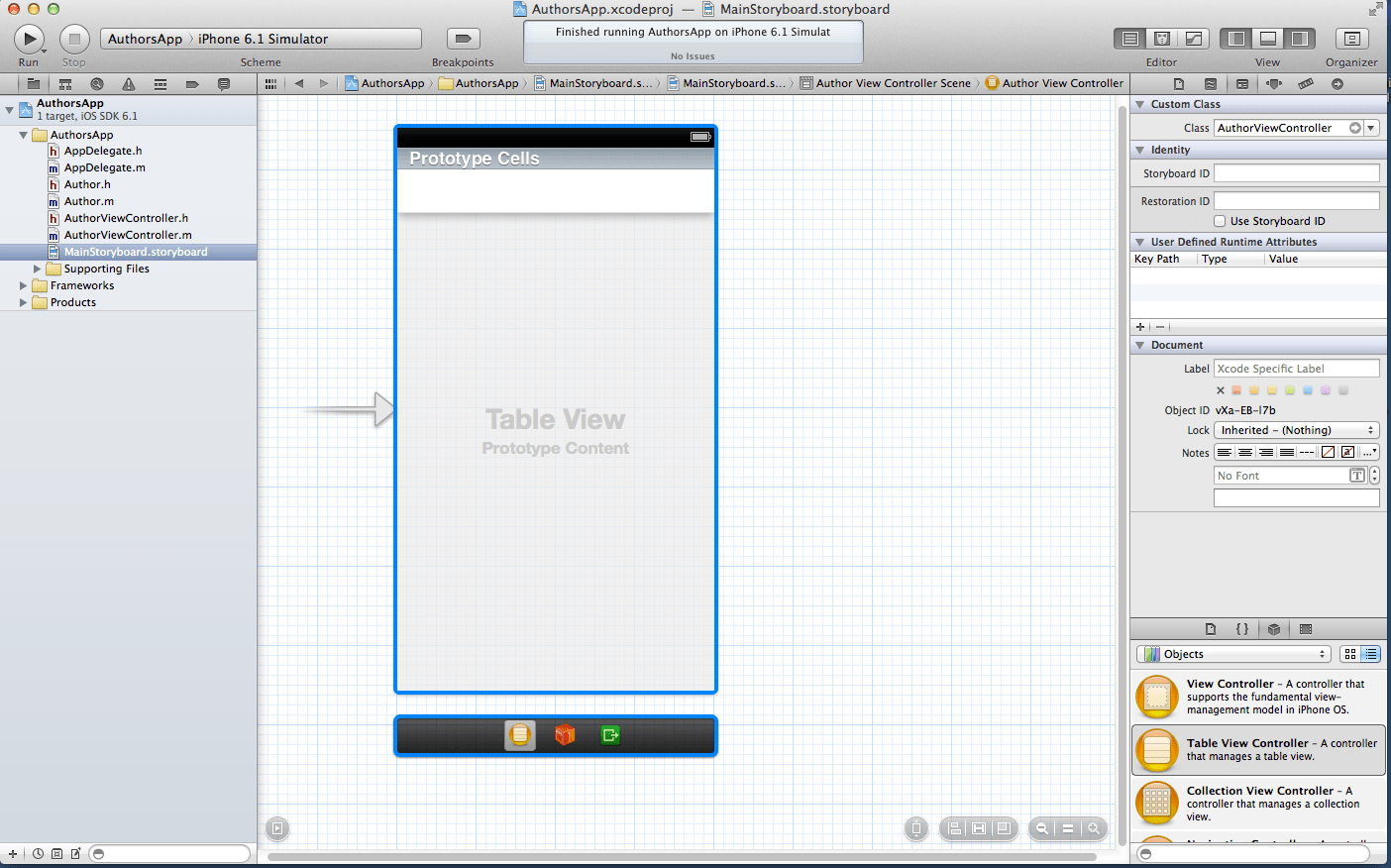
Task: Collapse the AuthorsApp group folder
Action: point(23,135)
